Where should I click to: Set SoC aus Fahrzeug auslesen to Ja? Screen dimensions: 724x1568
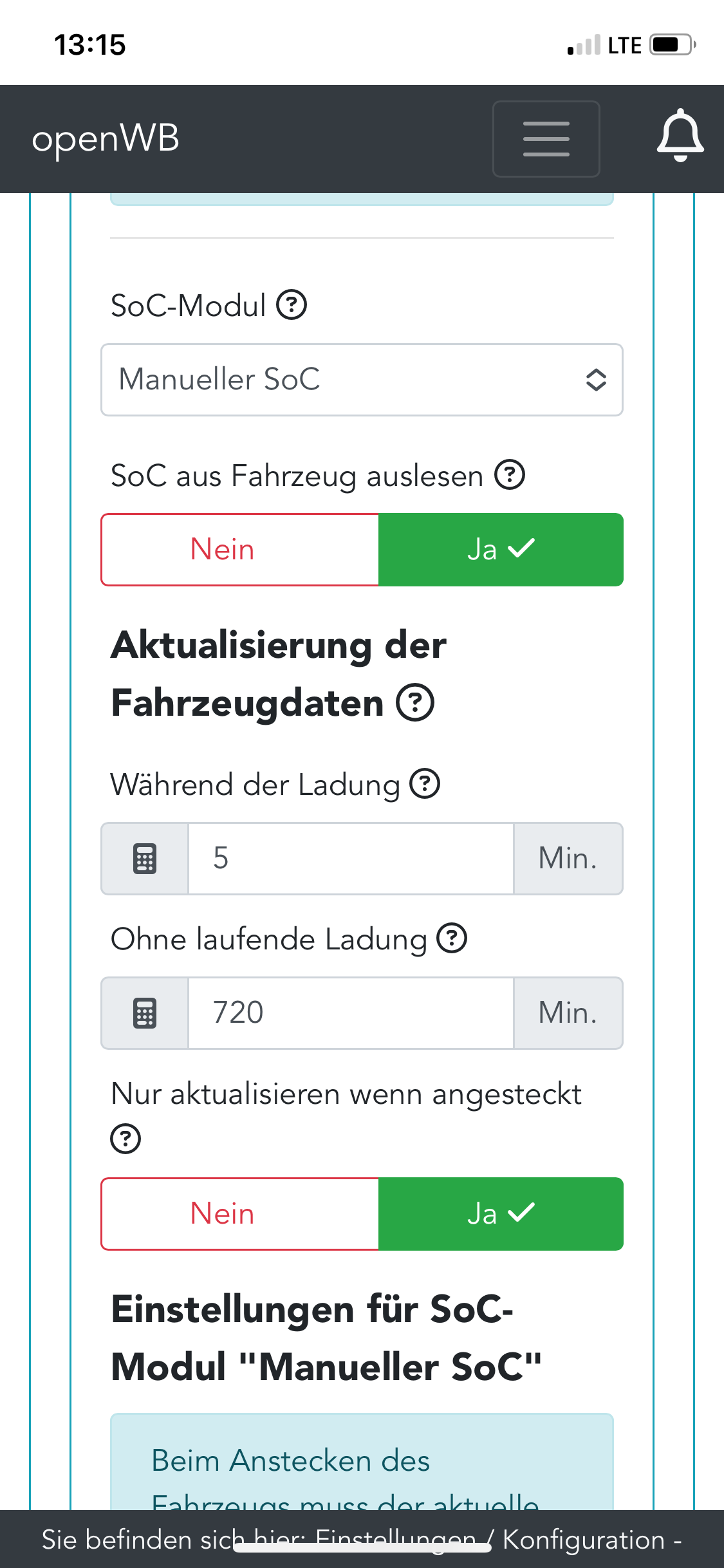coord(501,550)
